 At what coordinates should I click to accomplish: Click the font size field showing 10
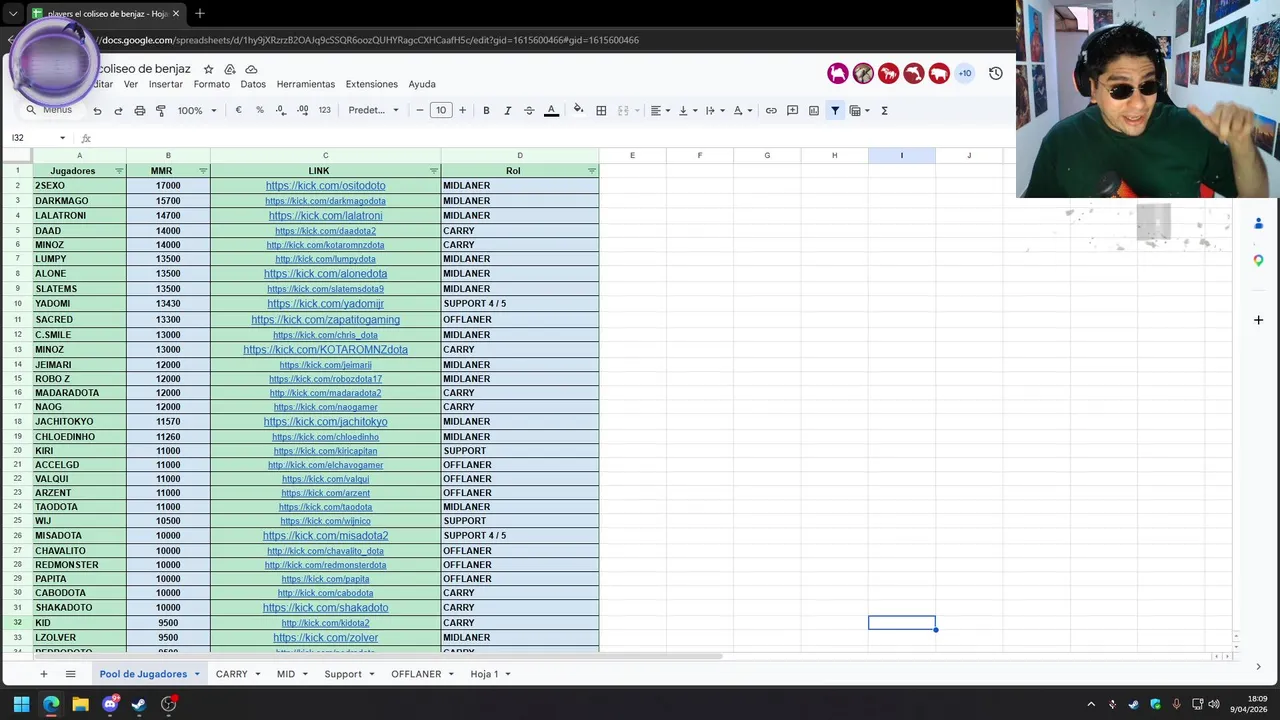coord(441,111)
